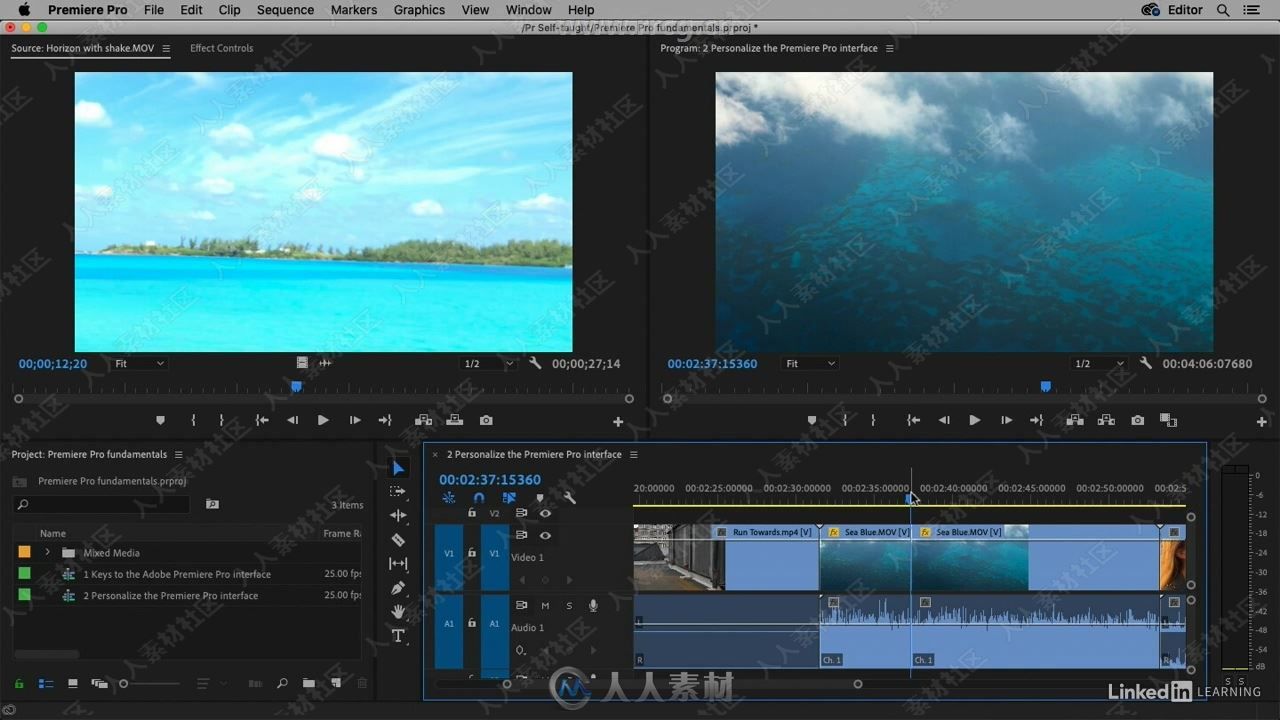The width and height of the screenshot is (1280, 720).
Task: Step forward one frame in Source monitor
Action: 354,421
